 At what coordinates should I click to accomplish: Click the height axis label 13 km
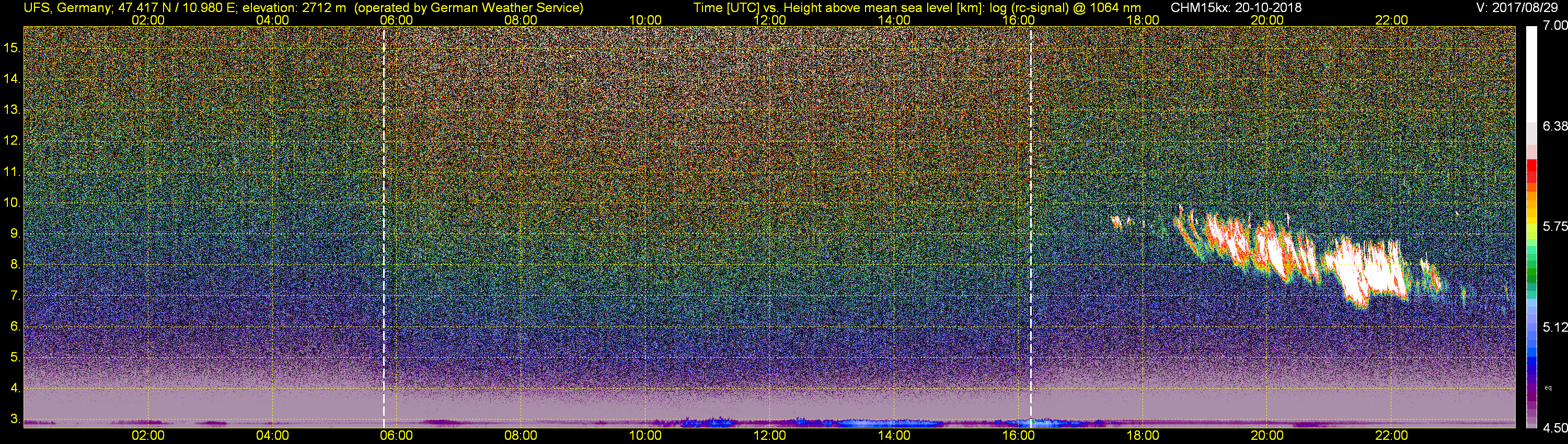(13, 110)
